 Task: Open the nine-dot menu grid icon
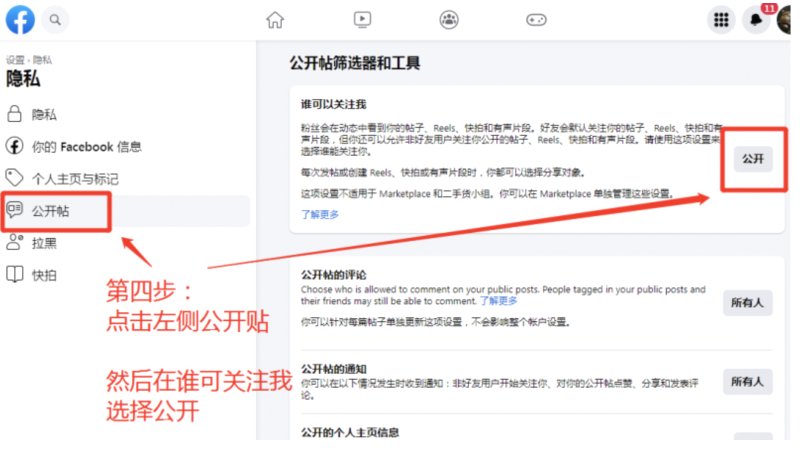(x=719, y=20)
